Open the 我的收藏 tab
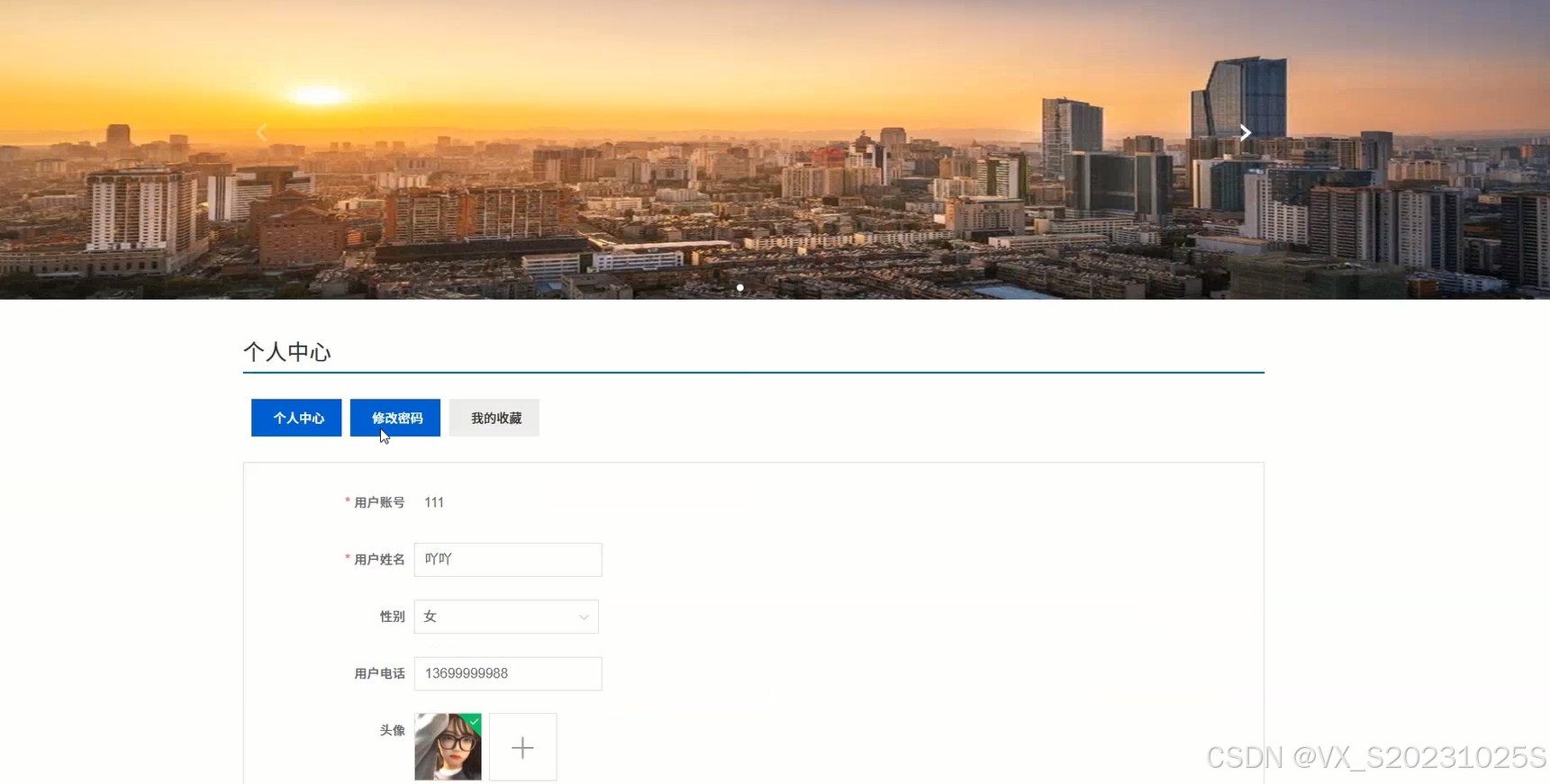The width and height of the screenshot is (1550, 784). (x=494, y=418)
